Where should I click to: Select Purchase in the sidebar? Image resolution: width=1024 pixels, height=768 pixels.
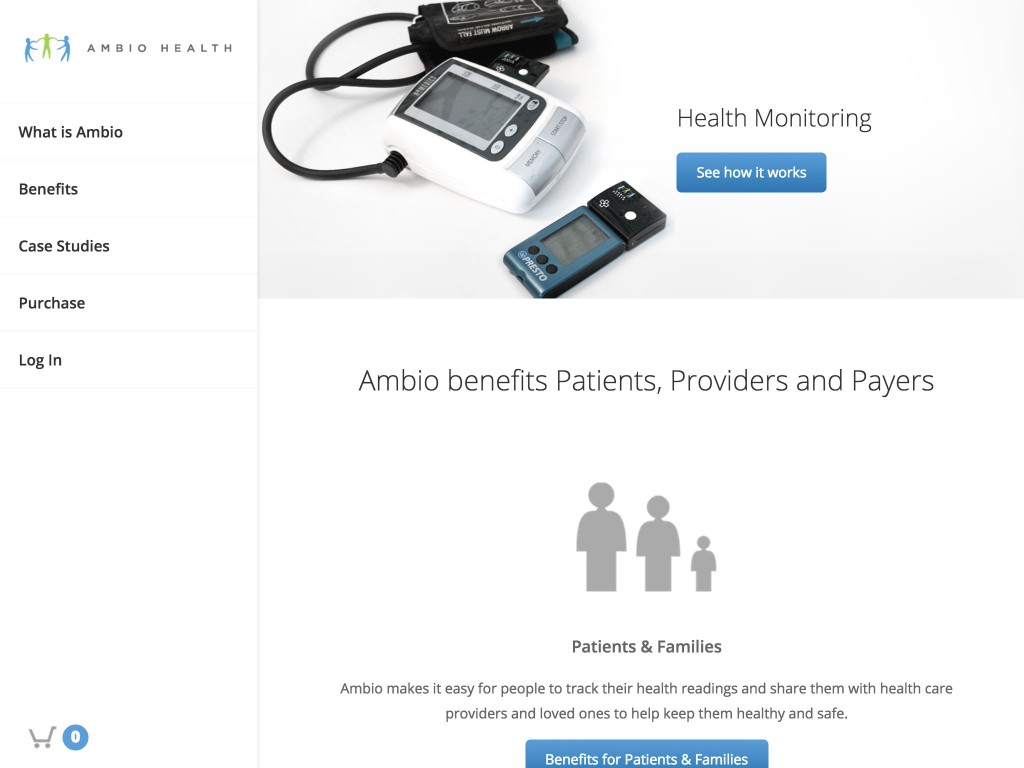point(52,303)
